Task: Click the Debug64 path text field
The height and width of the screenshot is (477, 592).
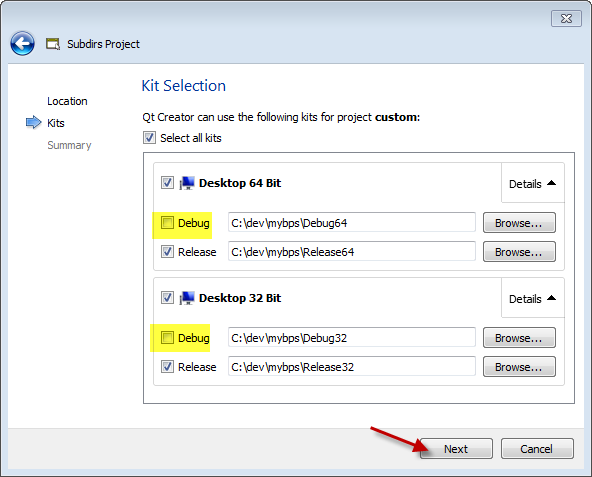Action: (x=352, y=222)
